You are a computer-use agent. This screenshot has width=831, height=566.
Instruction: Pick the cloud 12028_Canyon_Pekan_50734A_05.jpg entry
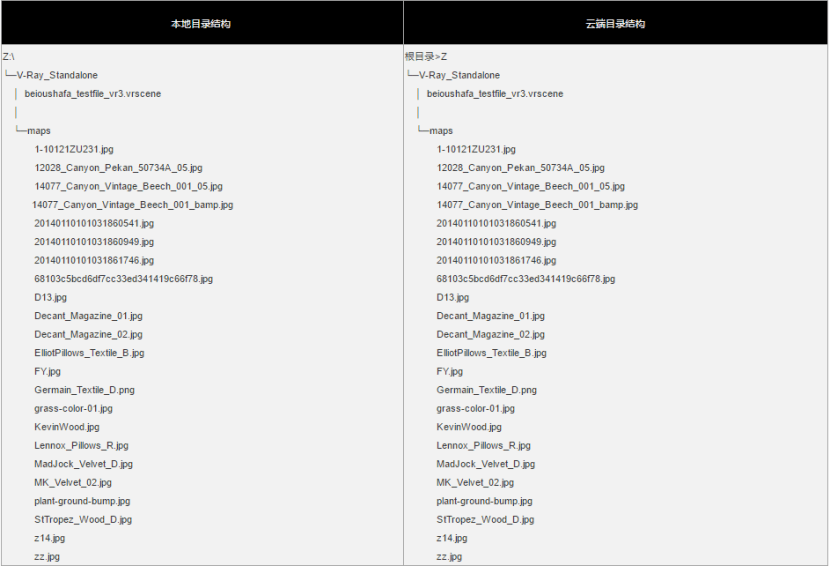(x=520, y=168)
